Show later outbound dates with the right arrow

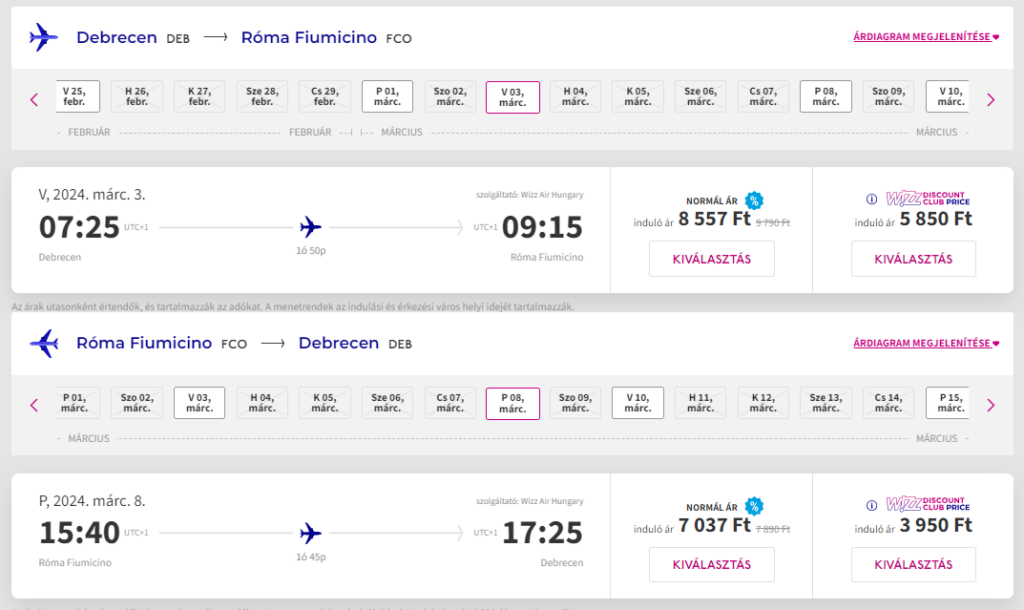[x=991, y=99]
